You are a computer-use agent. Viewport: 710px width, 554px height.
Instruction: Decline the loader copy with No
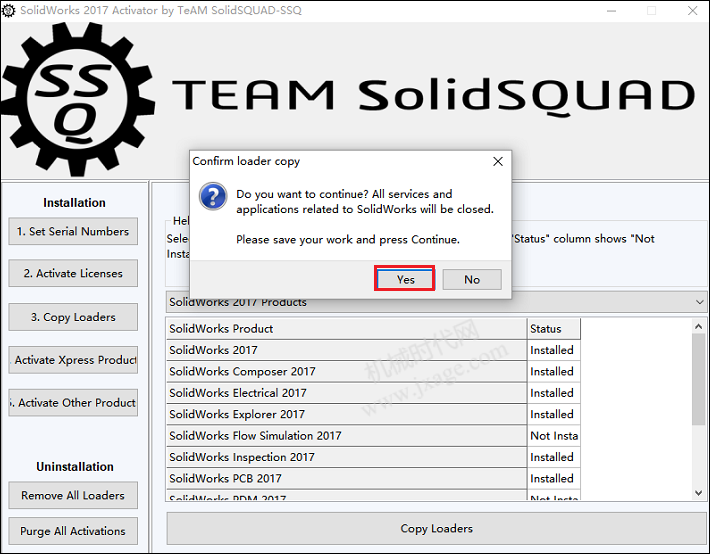pos(472,279)
